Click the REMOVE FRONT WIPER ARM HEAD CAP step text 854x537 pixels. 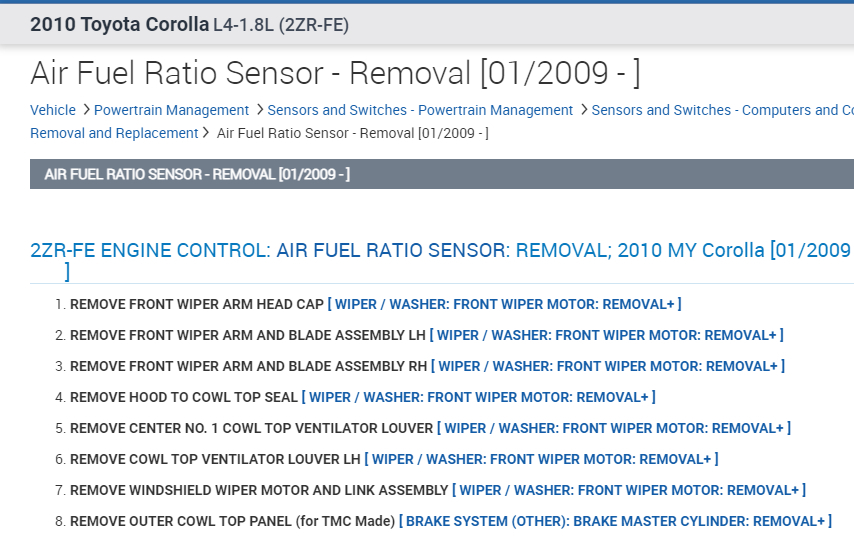tap(197, 304)
